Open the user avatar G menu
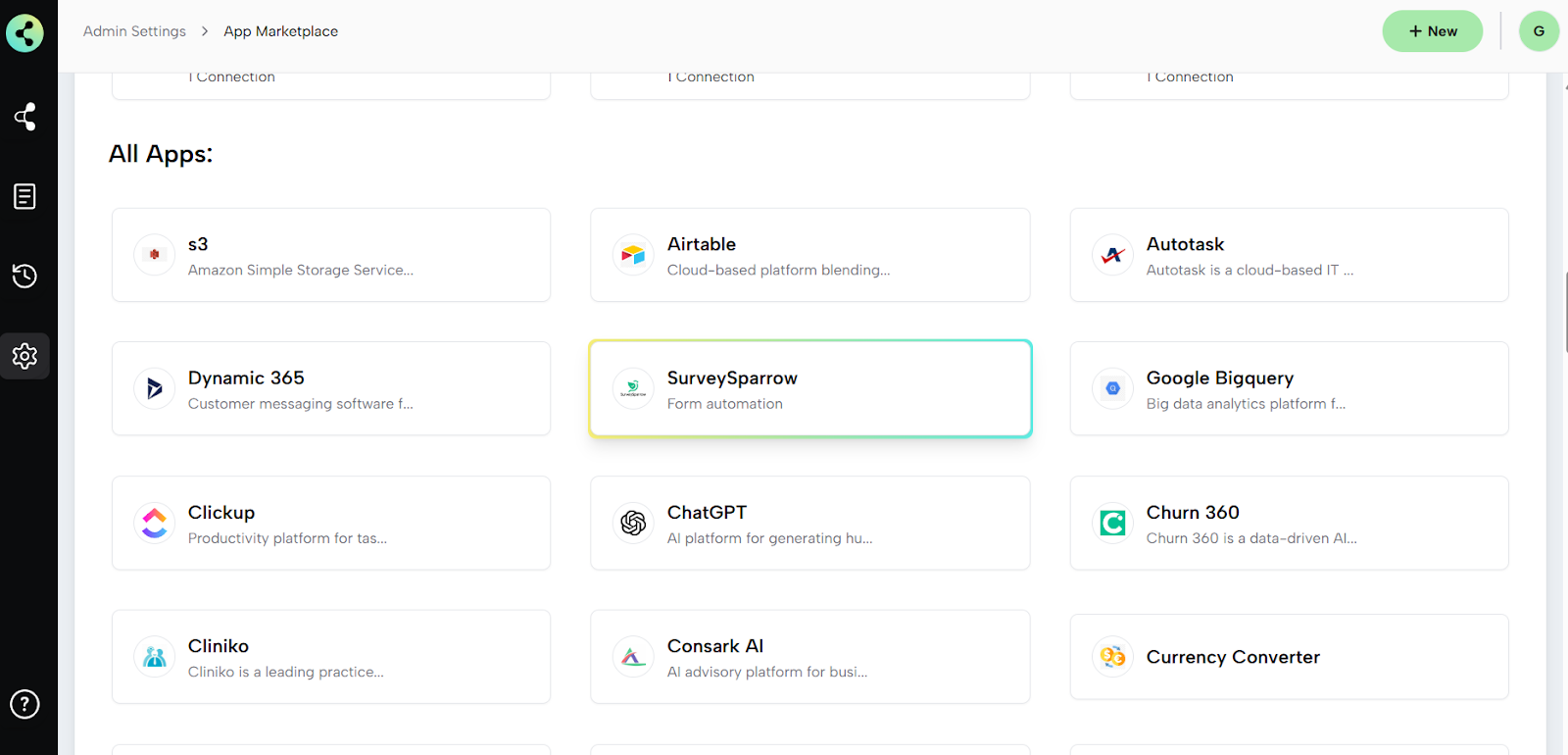Image resolution: width=1568 pixels, height=755 pixels. click(1539, 31)
